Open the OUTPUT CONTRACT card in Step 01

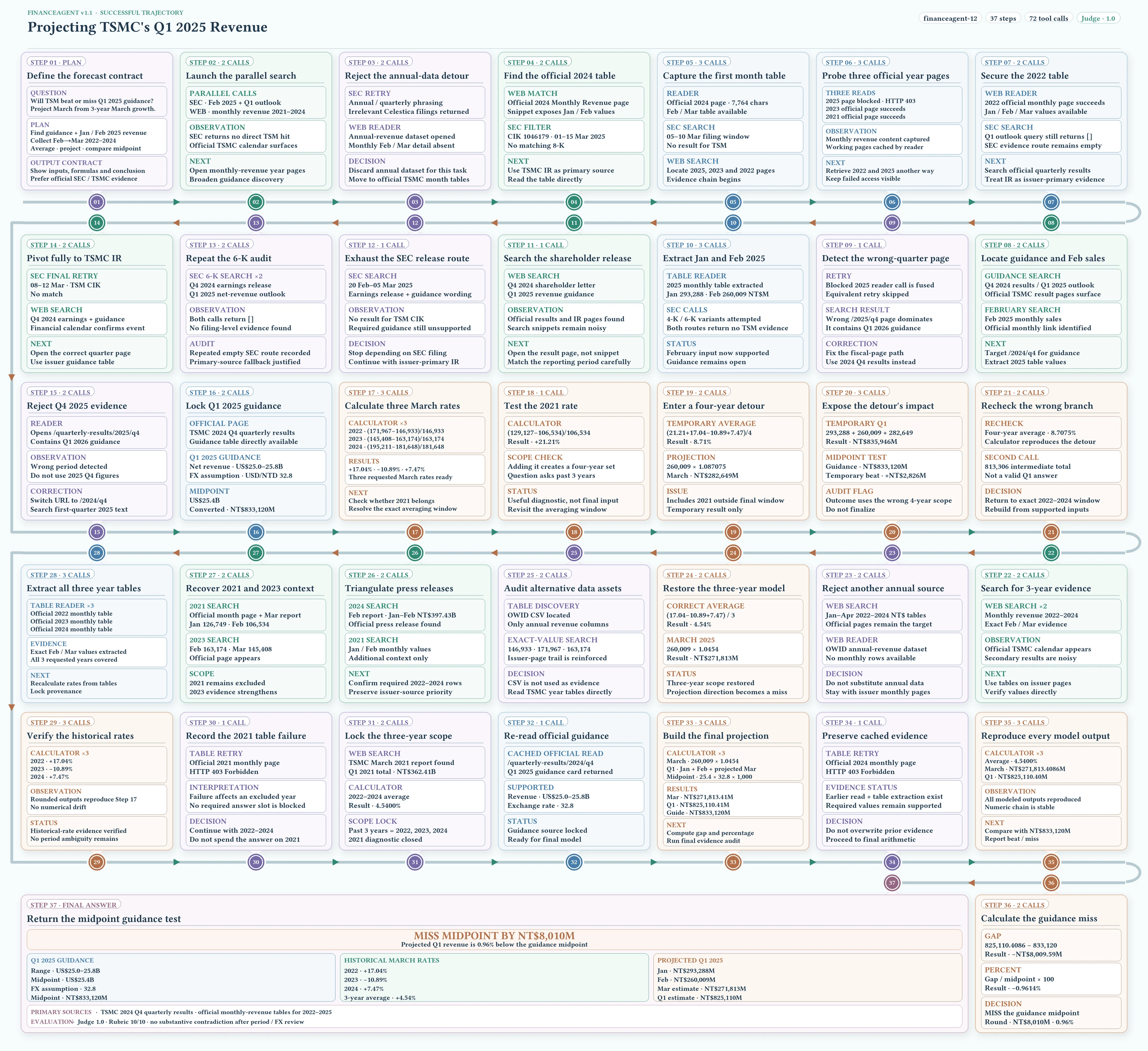pyautogui.click(x=97, y=171)
